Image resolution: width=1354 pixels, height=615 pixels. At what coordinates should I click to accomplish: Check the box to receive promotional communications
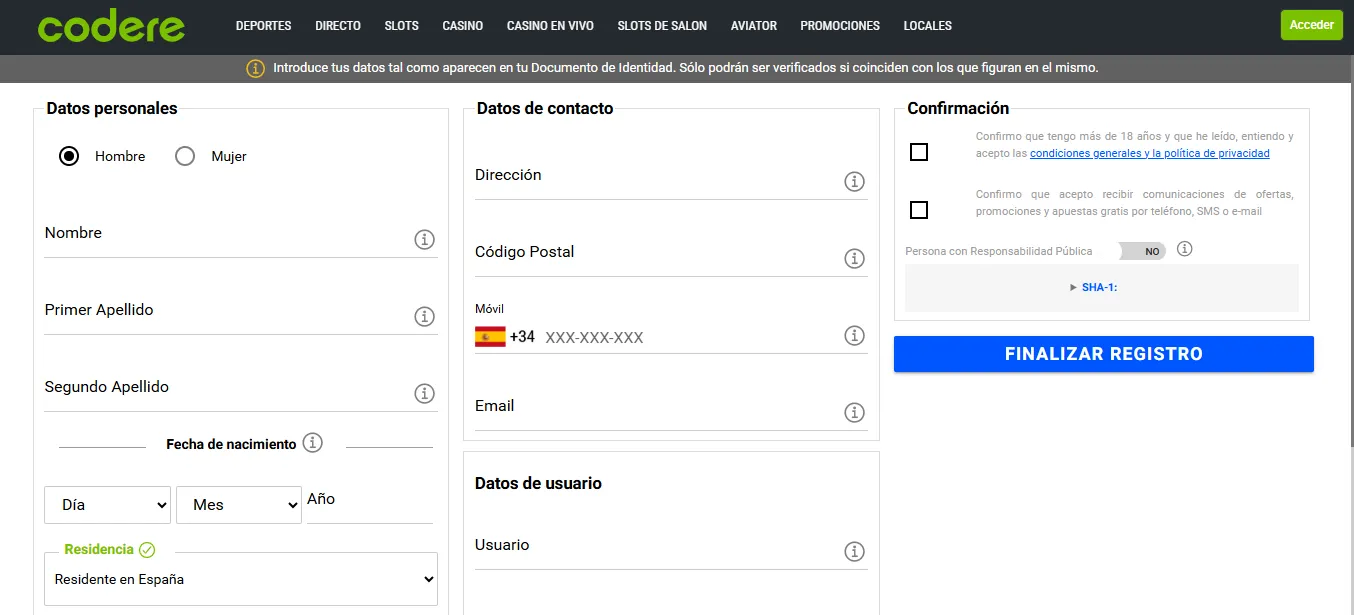pos(917,209)
